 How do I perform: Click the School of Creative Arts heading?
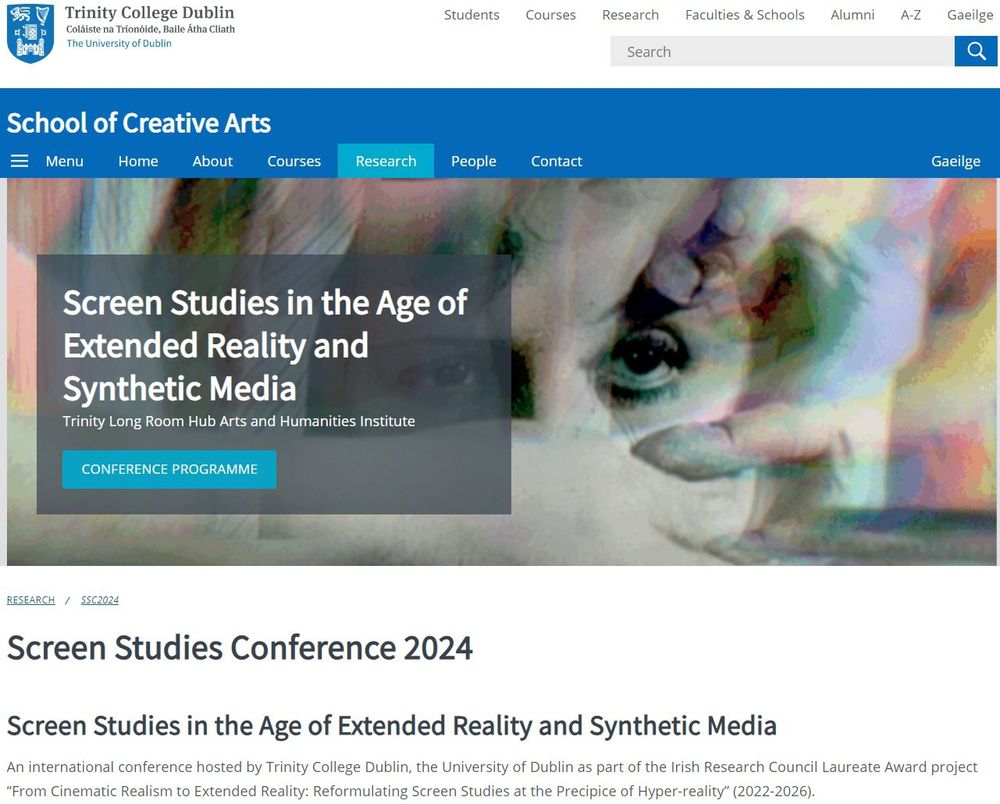[138, 122]
